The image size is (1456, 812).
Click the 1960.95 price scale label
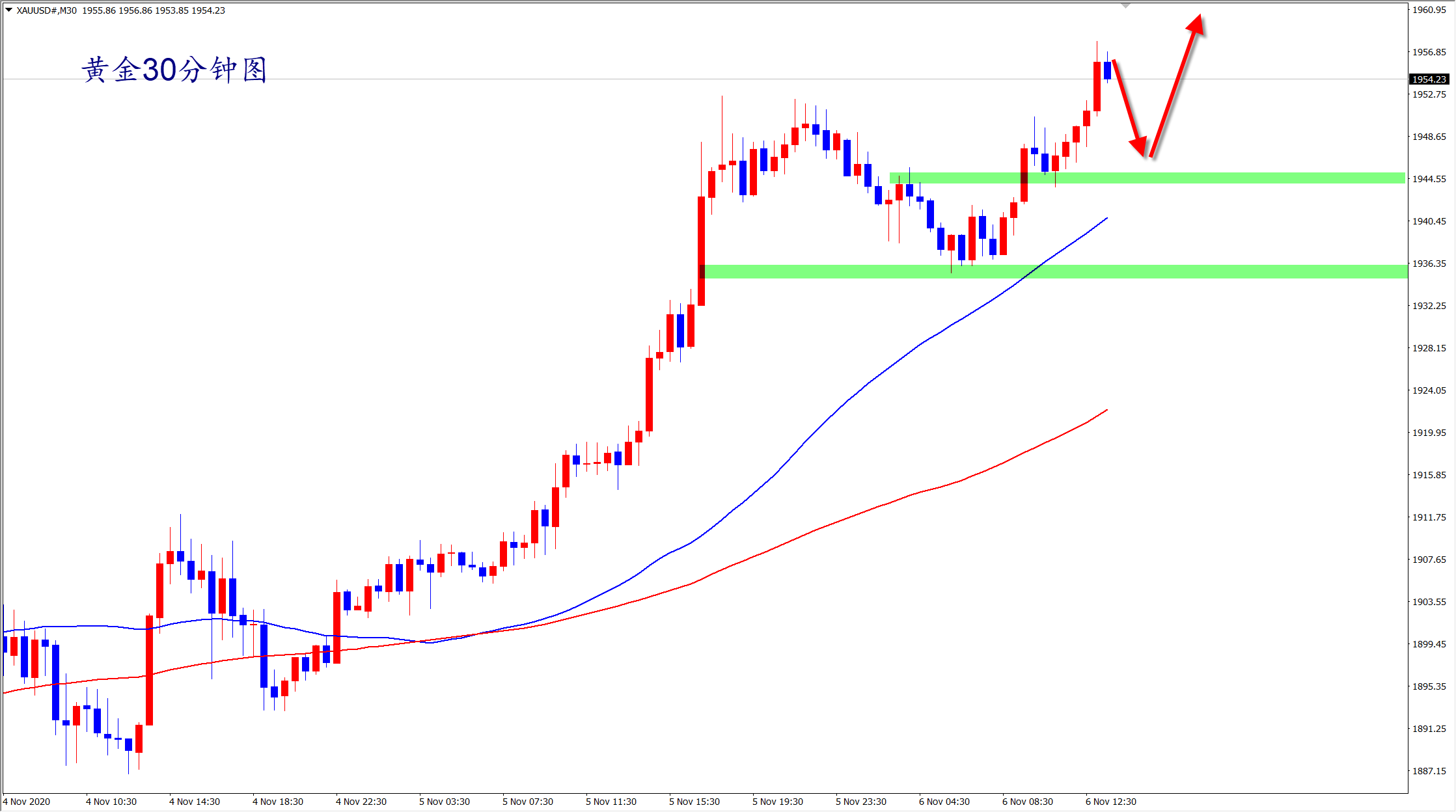(1429, 10)
